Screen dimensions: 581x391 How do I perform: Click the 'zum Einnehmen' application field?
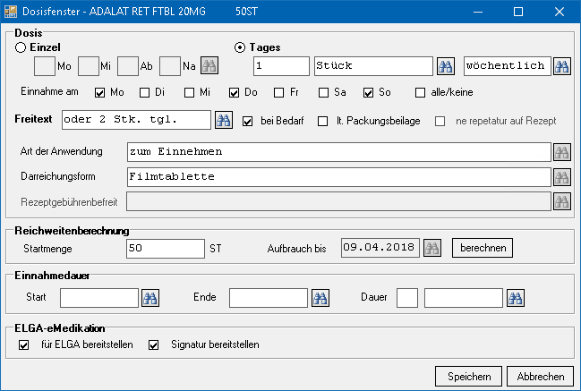coord(339,152)
